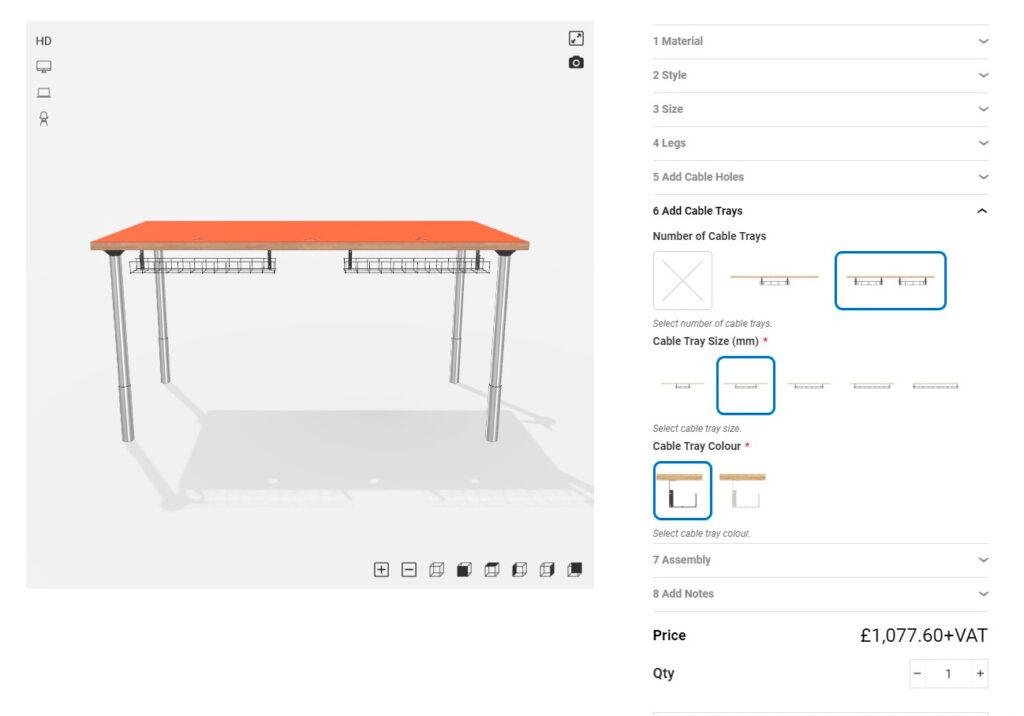Switch to the top-face cube view

(x=492, y=570)
